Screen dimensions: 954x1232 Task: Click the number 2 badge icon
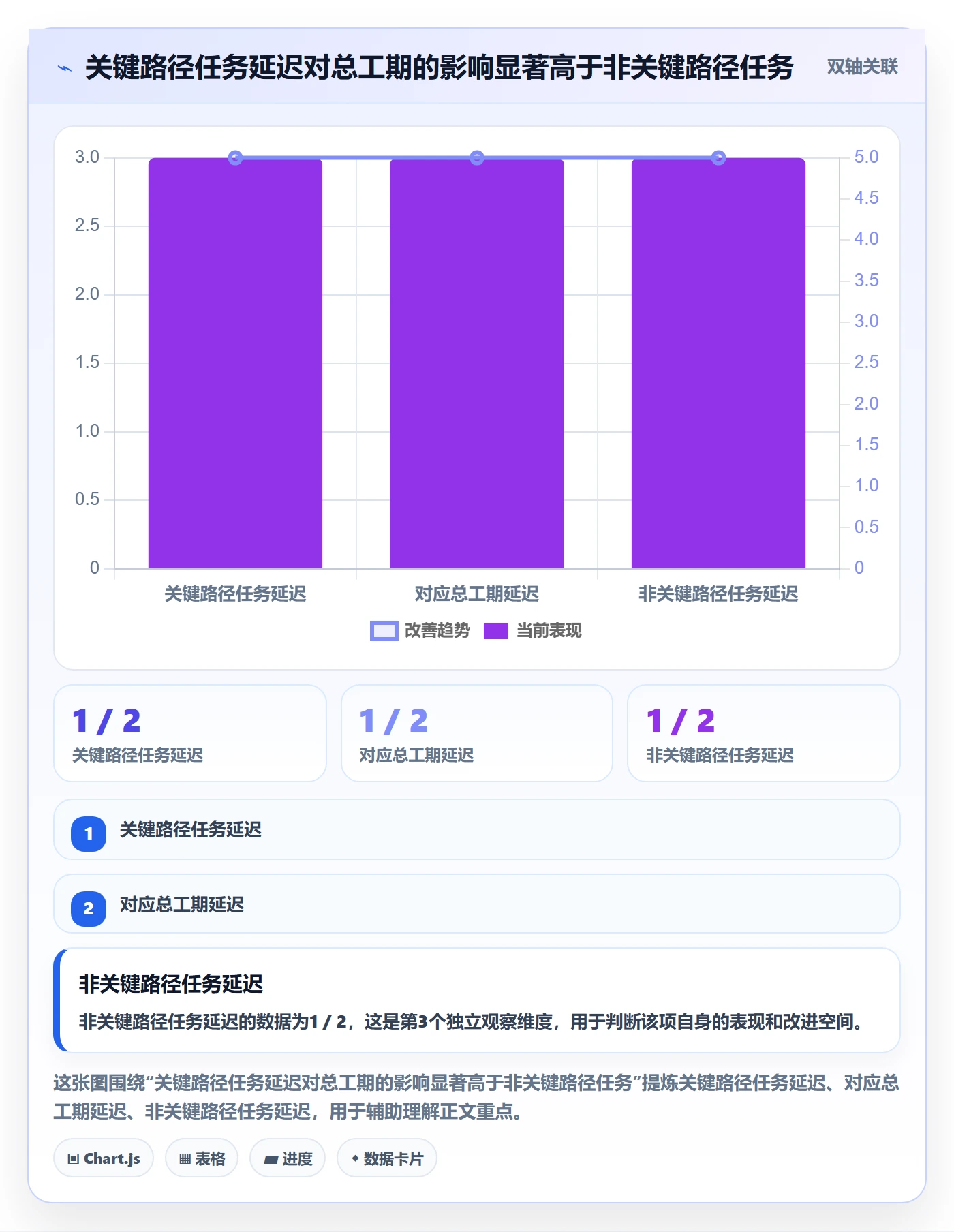89,908
